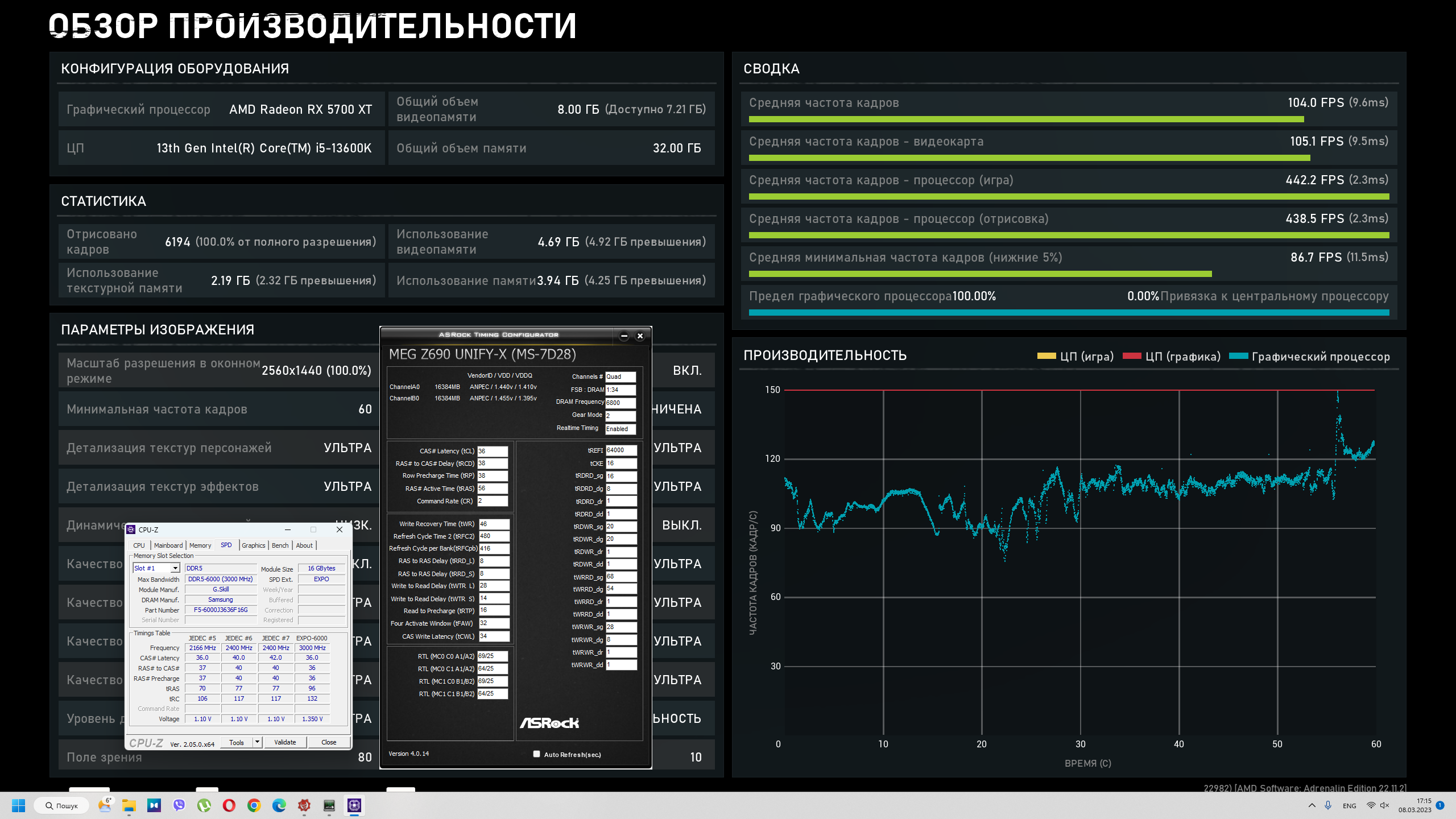Open the Windows taskbar search box
The width and height of the screenshot is (1456, 819).
coord(61,805)
